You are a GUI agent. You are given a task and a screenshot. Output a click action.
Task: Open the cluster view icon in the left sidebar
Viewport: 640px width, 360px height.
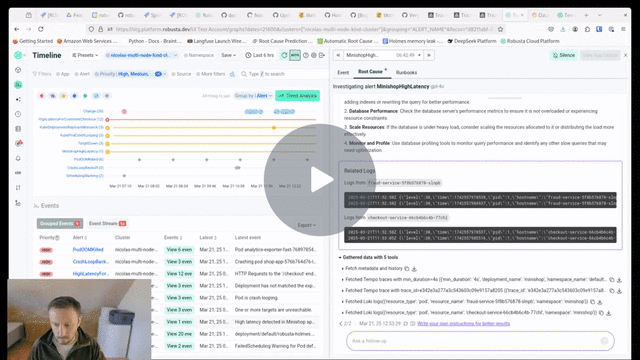(18, 70)
